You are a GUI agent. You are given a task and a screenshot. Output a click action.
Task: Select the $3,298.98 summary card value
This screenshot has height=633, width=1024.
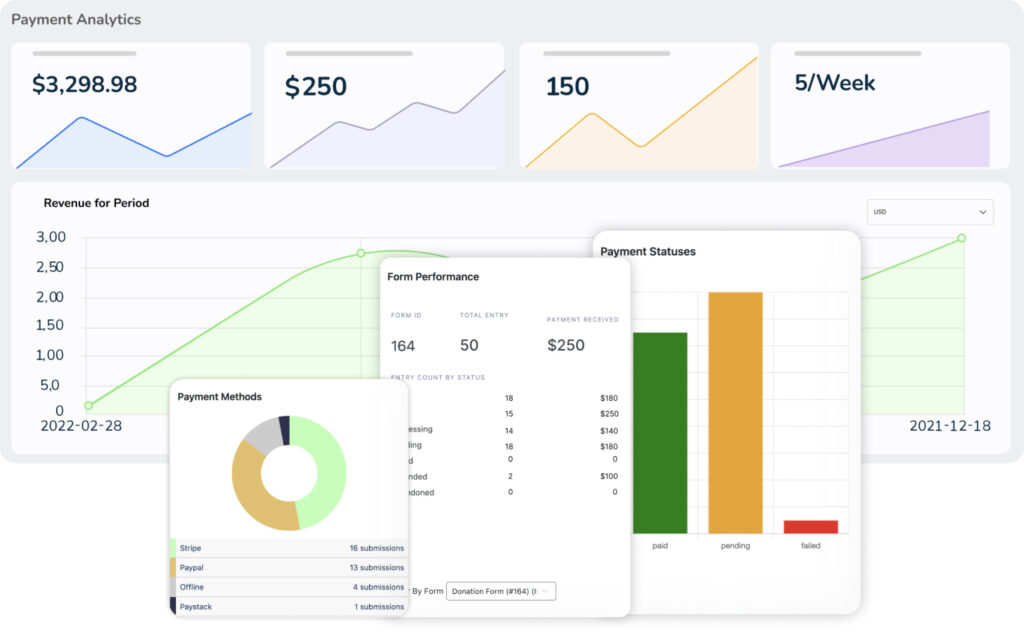tap(84, 84)
